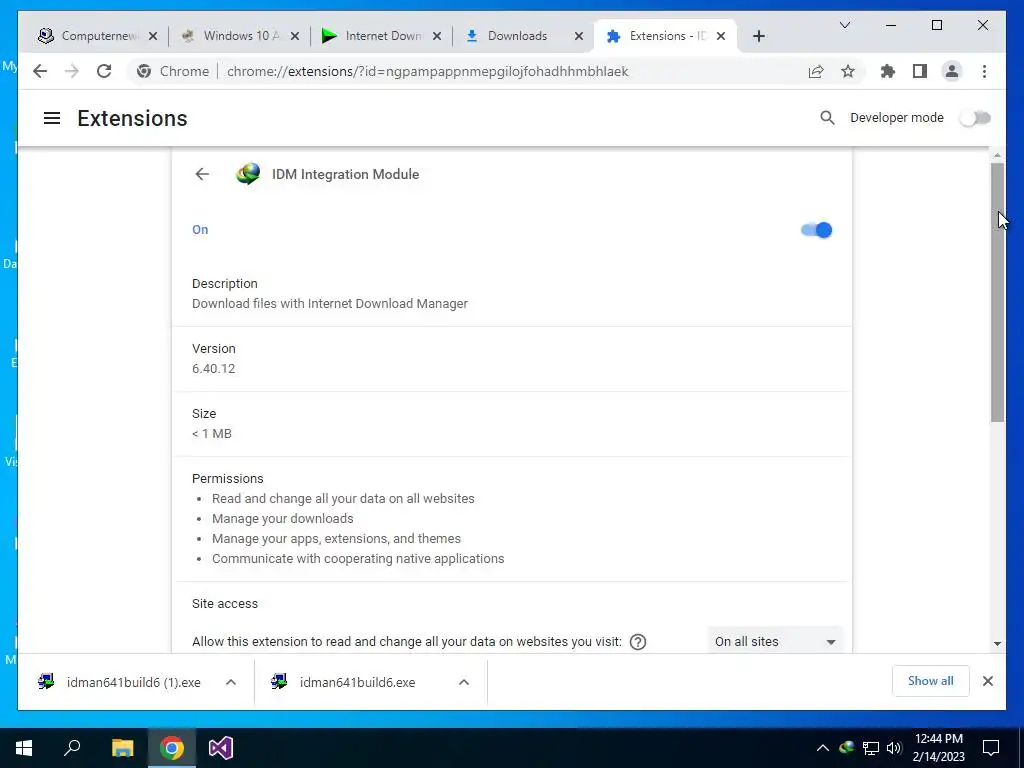Click the IDM Integration Module logo
The height and width of the screenshot is (768, 1024).
coord(248,174)
